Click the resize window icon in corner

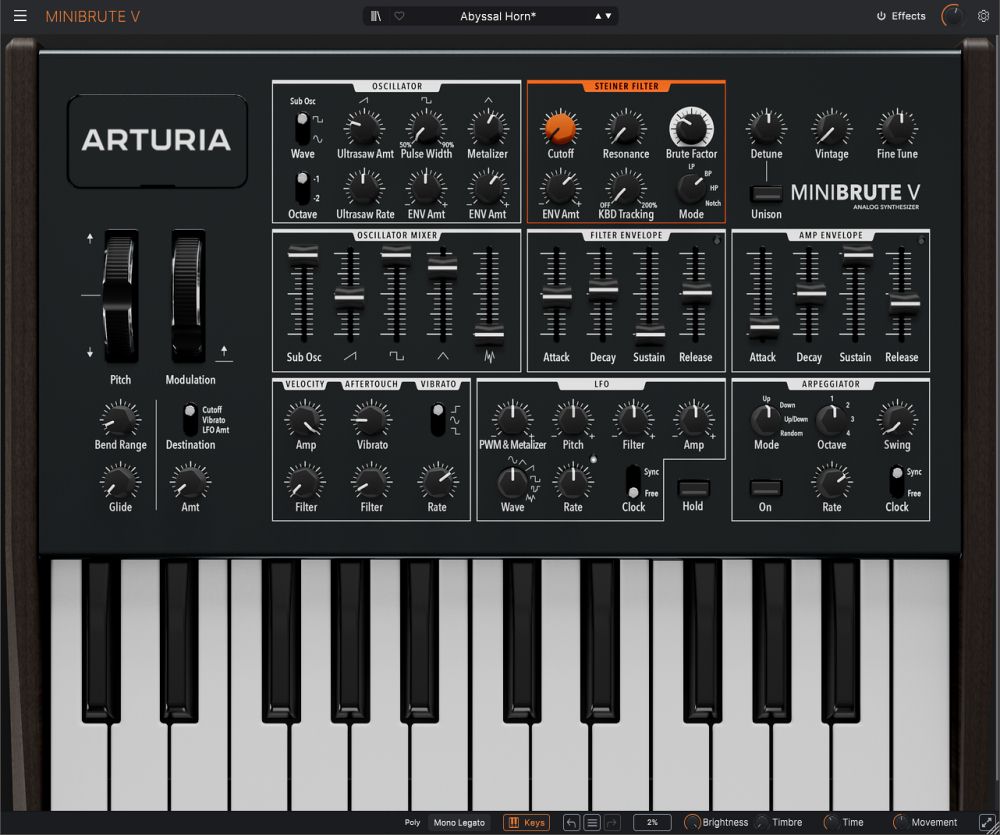[987, 823]
